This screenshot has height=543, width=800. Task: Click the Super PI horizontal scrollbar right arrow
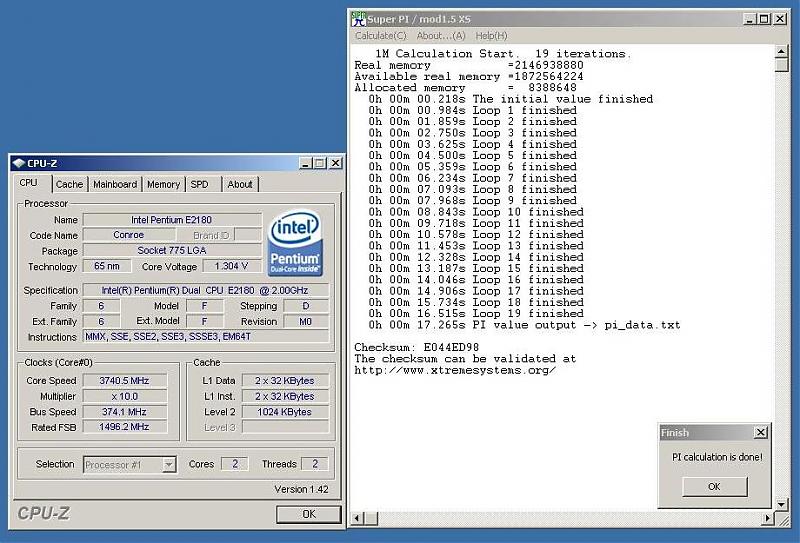tap(768, 519)
